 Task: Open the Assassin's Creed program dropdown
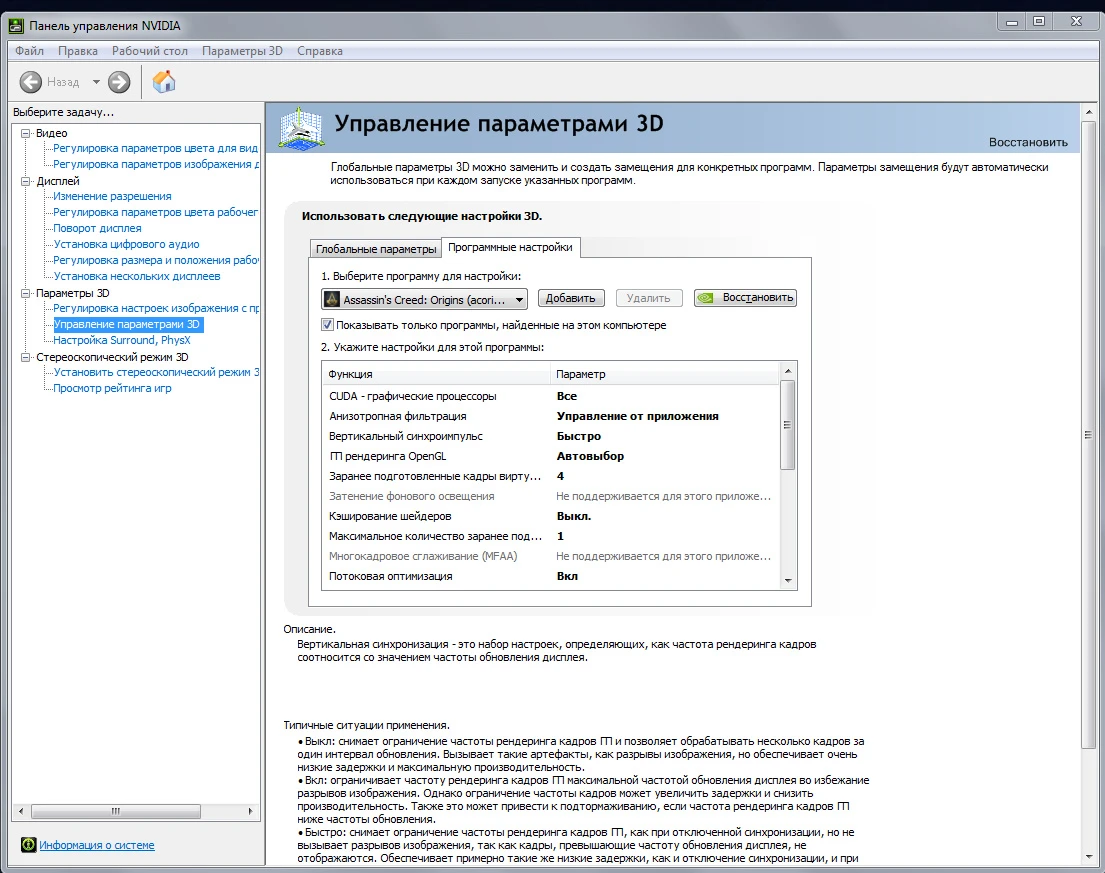[424, 299]
